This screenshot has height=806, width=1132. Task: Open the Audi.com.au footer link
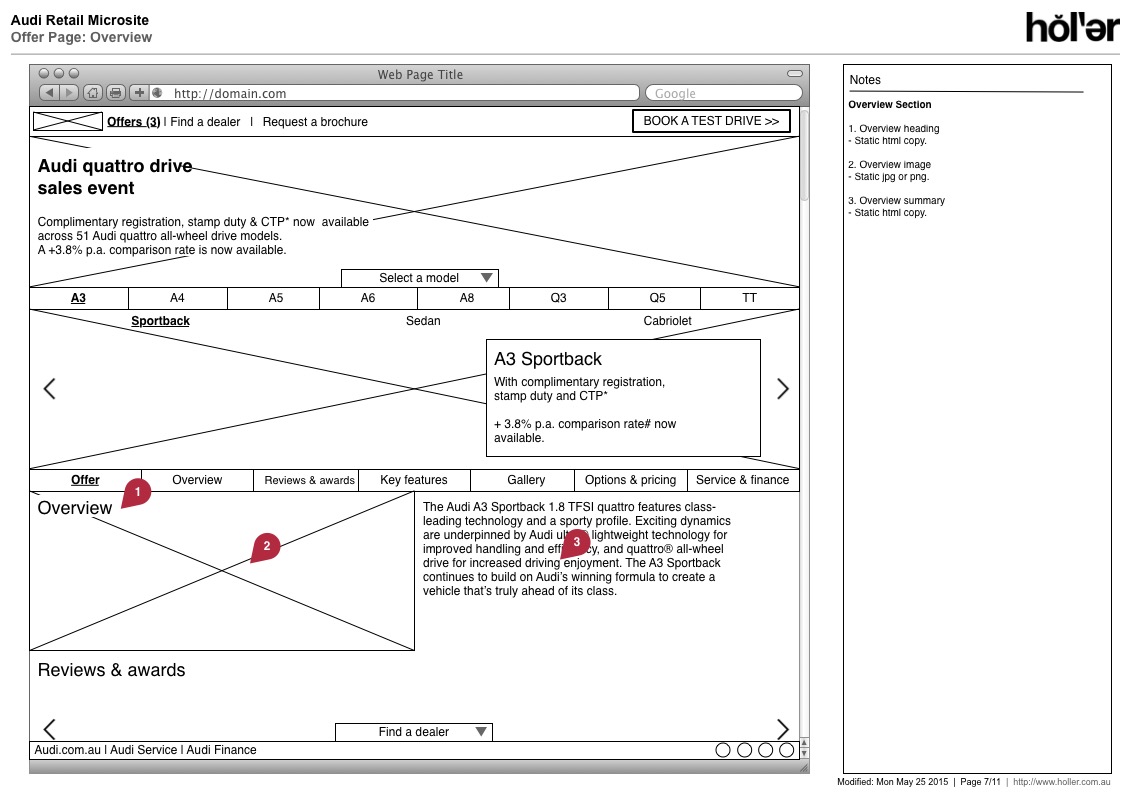(67, 750)
